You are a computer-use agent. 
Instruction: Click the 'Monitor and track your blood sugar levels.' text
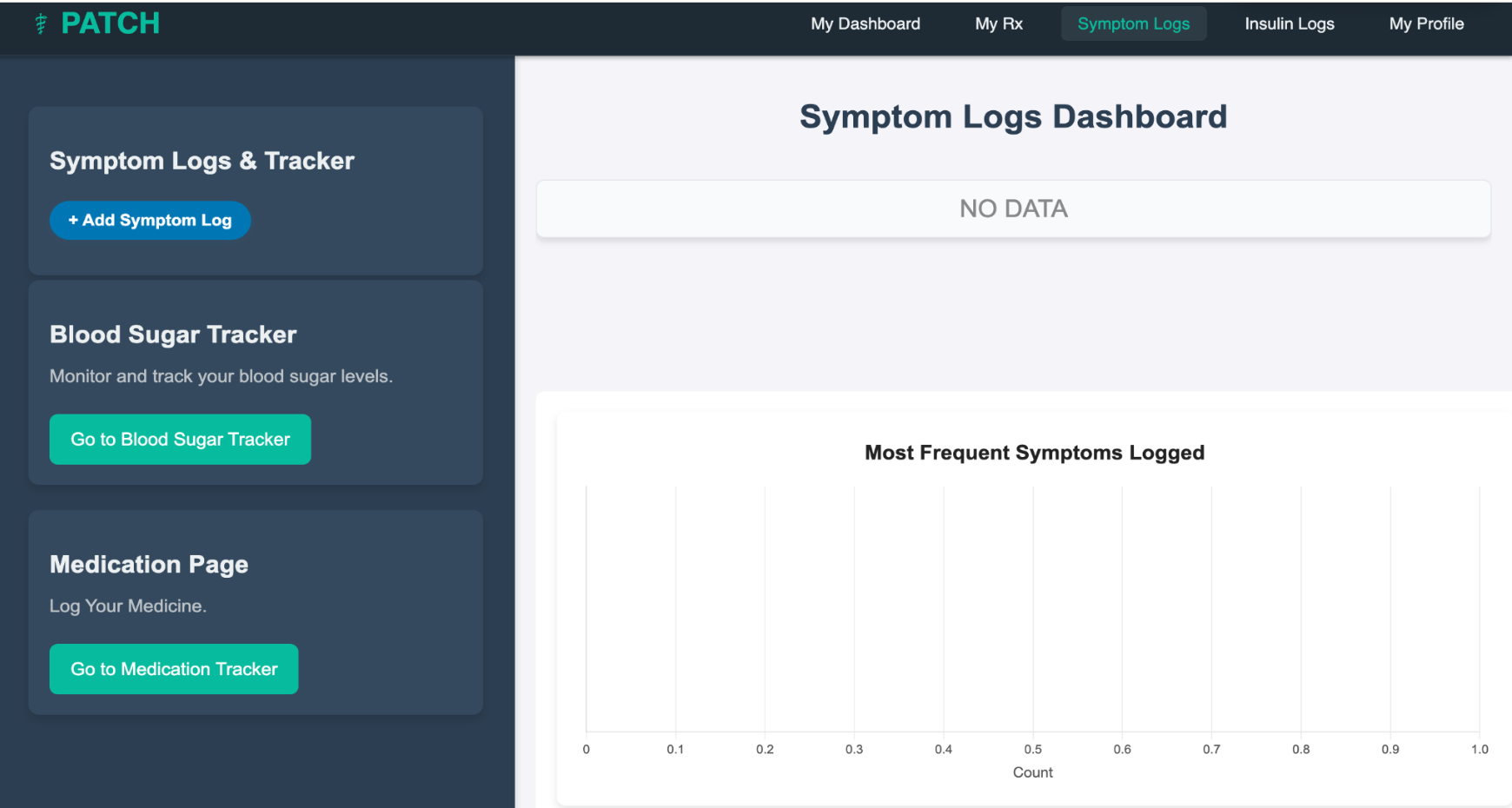point(221,376)
